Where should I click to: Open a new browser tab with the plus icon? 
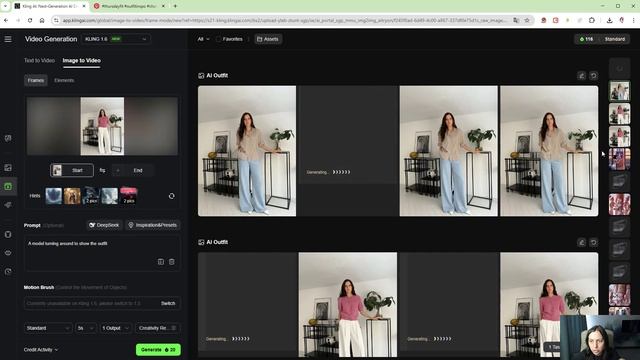coord(175,6)
